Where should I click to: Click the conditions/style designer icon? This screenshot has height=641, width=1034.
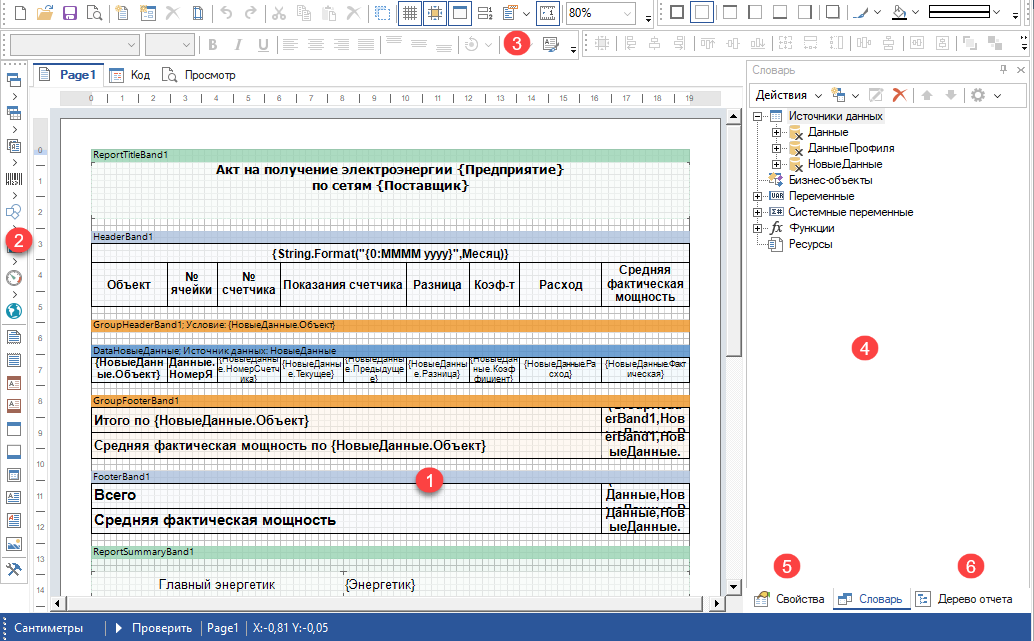tap(550, 45)
